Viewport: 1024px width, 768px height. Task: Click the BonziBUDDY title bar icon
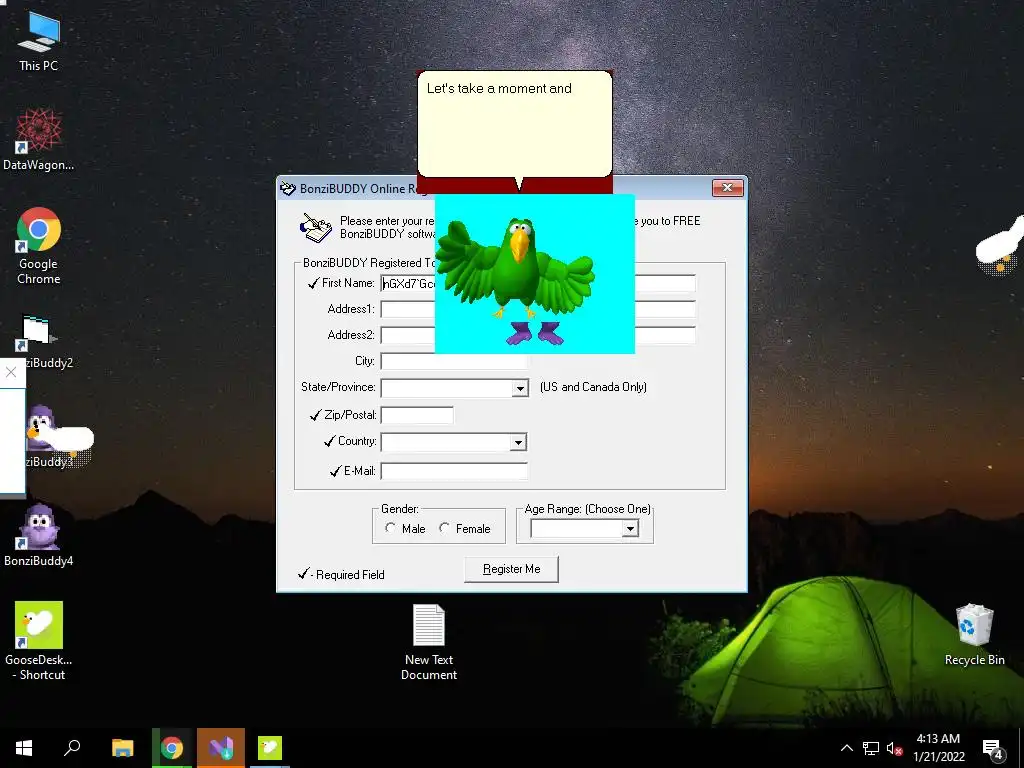(x=288, y=189)
